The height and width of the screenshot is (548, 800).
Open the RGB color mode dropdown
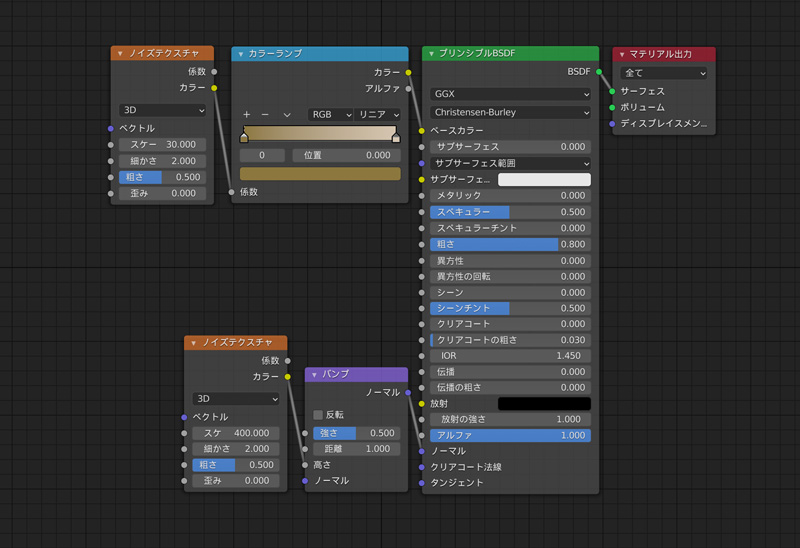point(330,115)
